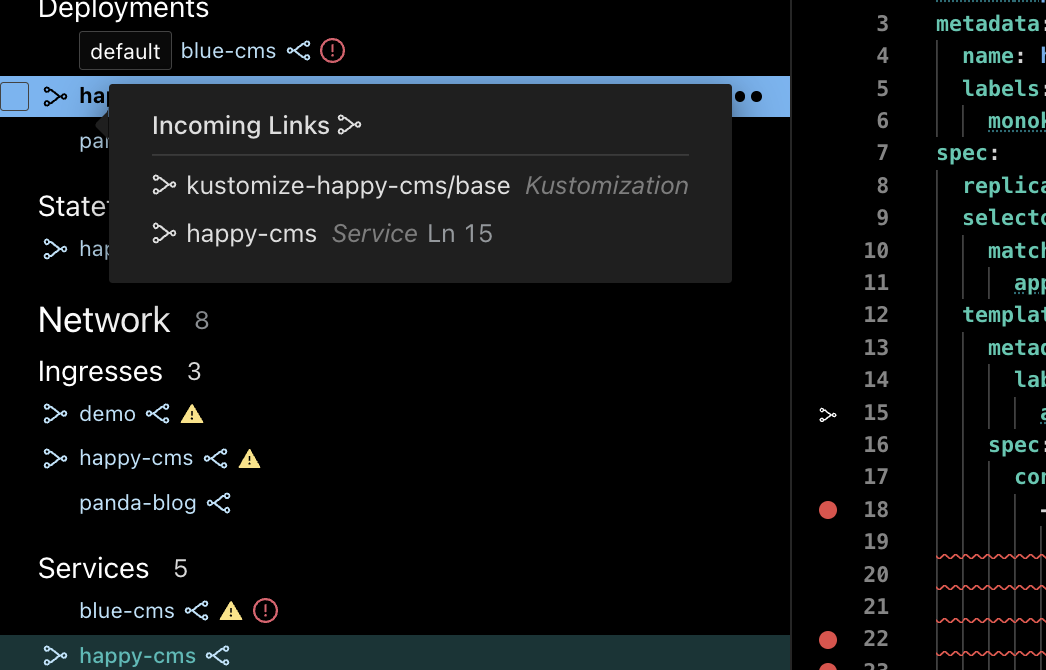Select the blue-cms service
Image resolution: width=1046 pixels, height=670 pixels.
[127, 611]
